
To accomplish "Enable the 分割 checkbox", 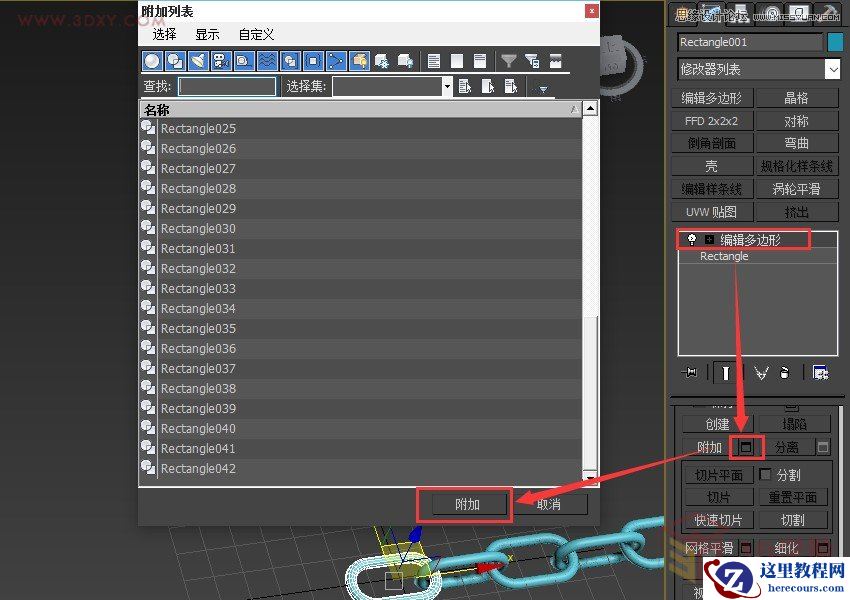I will (x=765, y=474).
